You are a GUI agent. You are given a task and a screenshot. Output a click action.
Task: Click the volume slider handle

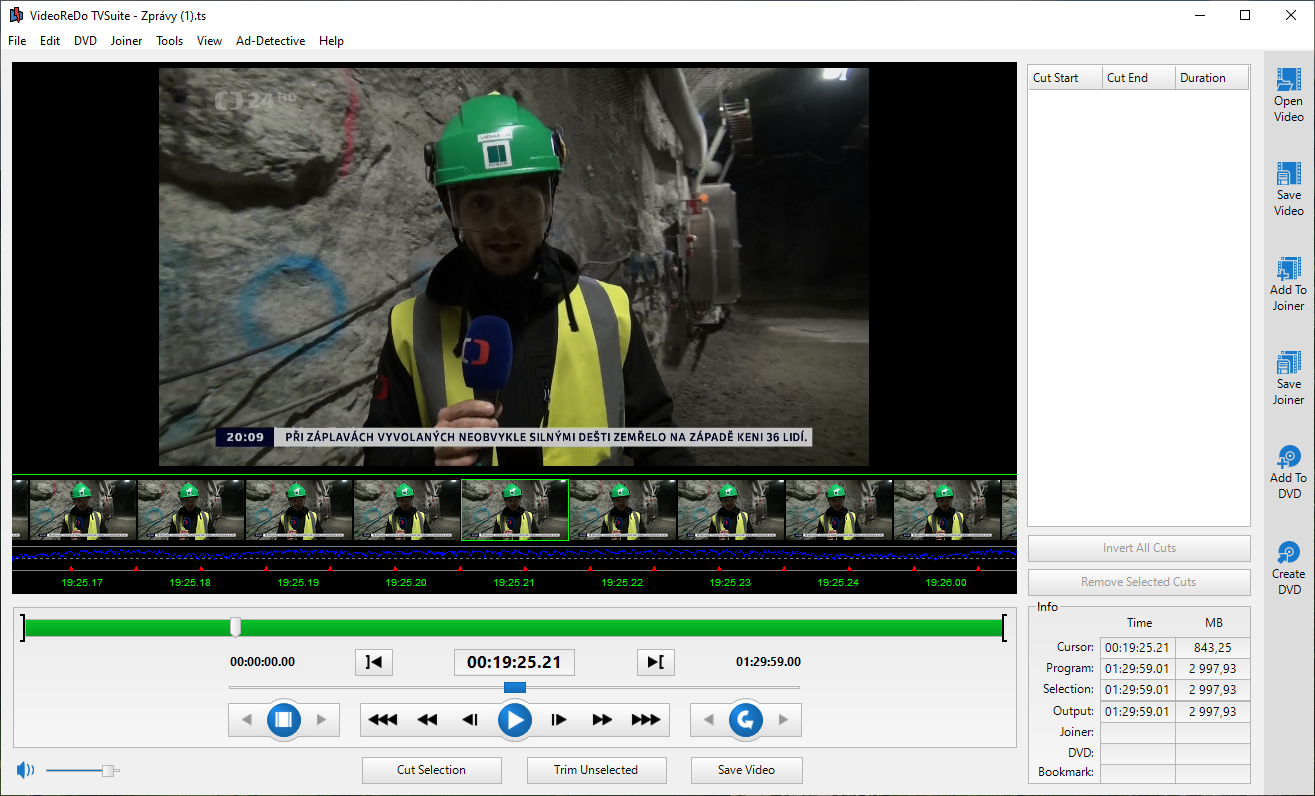108,770
